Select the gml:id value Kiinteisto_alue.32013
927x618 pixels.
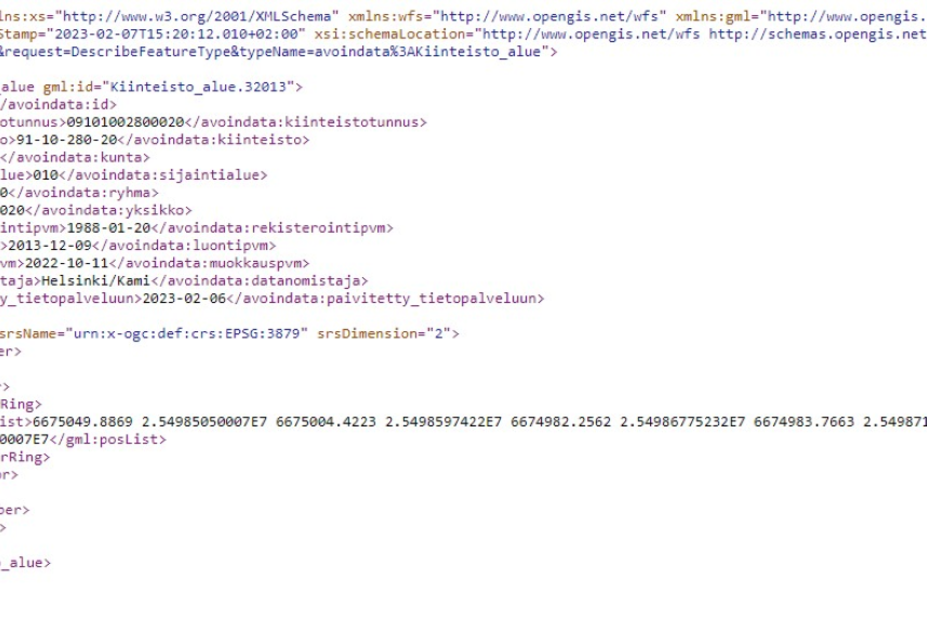click(x=198, y=87)
